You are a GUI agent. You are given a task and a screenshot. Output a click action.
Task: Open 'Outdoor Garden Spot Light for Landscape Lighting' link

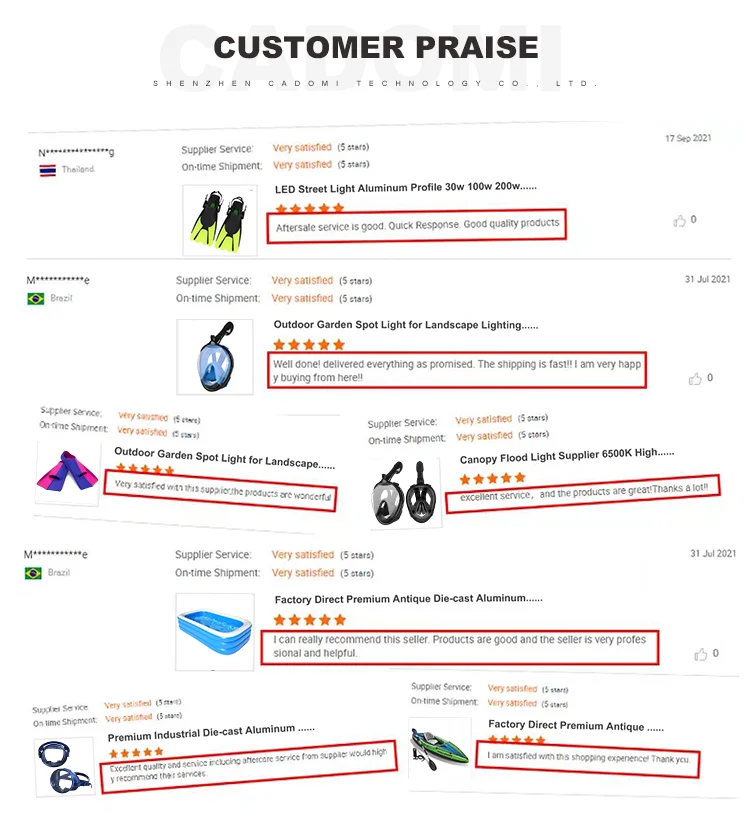(x=406, y=325)
